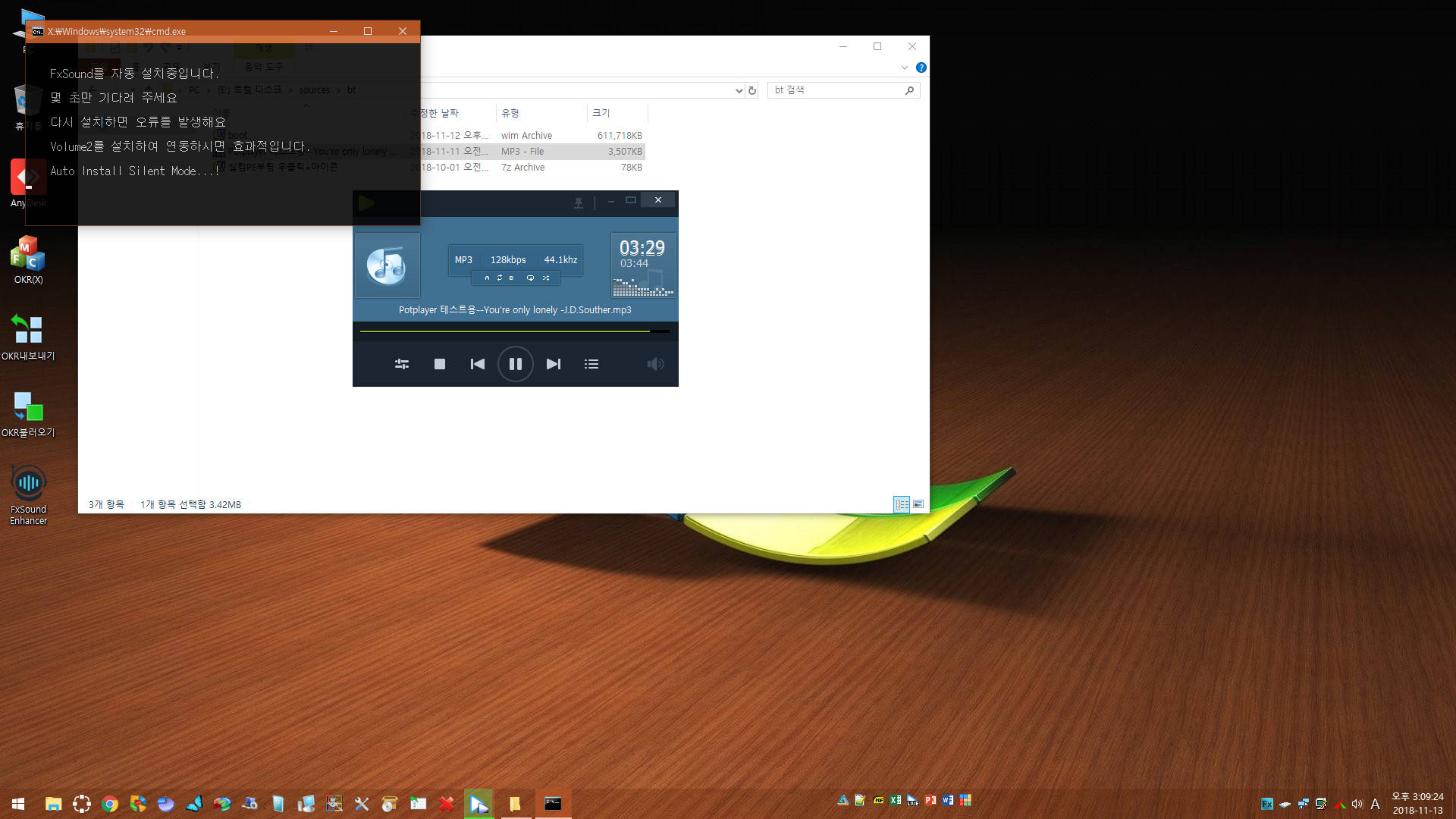Open the system volume tray icon
The height and width of the screenshot is (819, 1456).
tap(1357, 804)
